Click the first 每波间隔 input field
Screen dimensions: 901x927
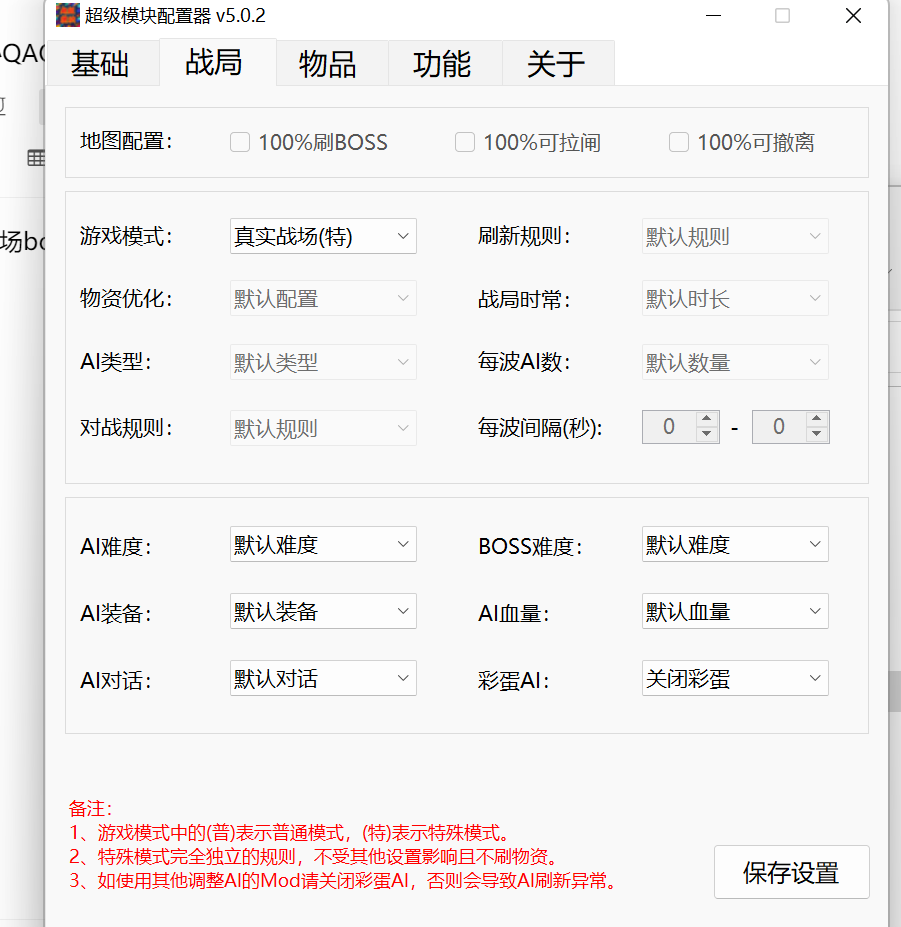click(668, 427)
